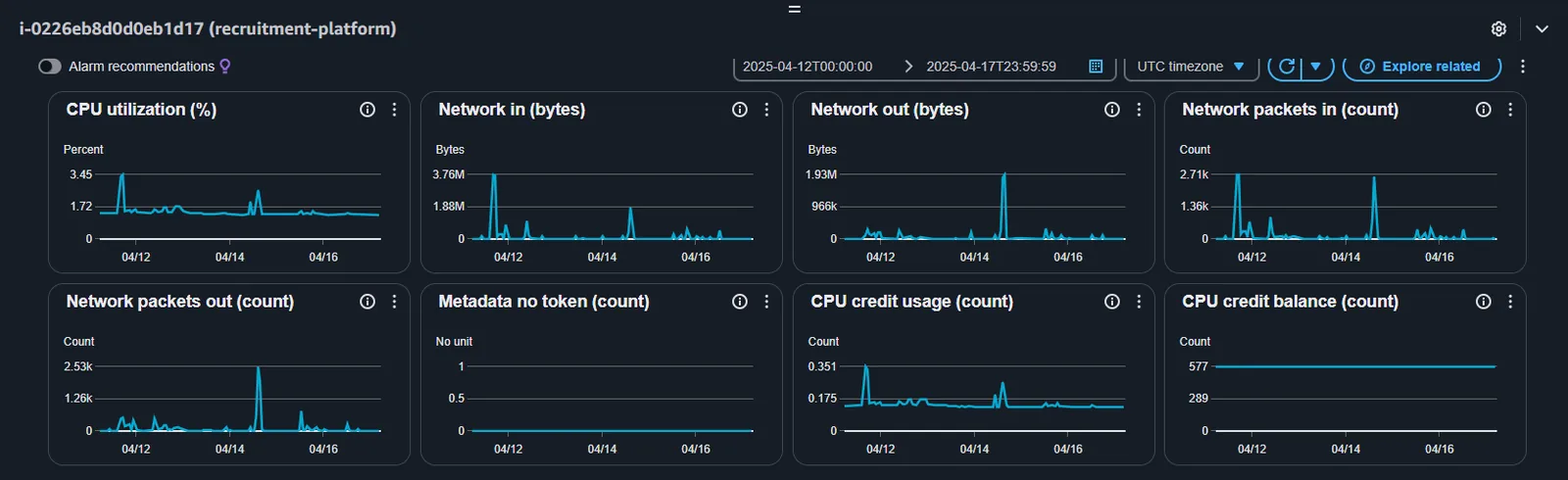This screenshot has height=480, width=1568.
Task: Click the Network in (bytes) title
Action: 512,110
